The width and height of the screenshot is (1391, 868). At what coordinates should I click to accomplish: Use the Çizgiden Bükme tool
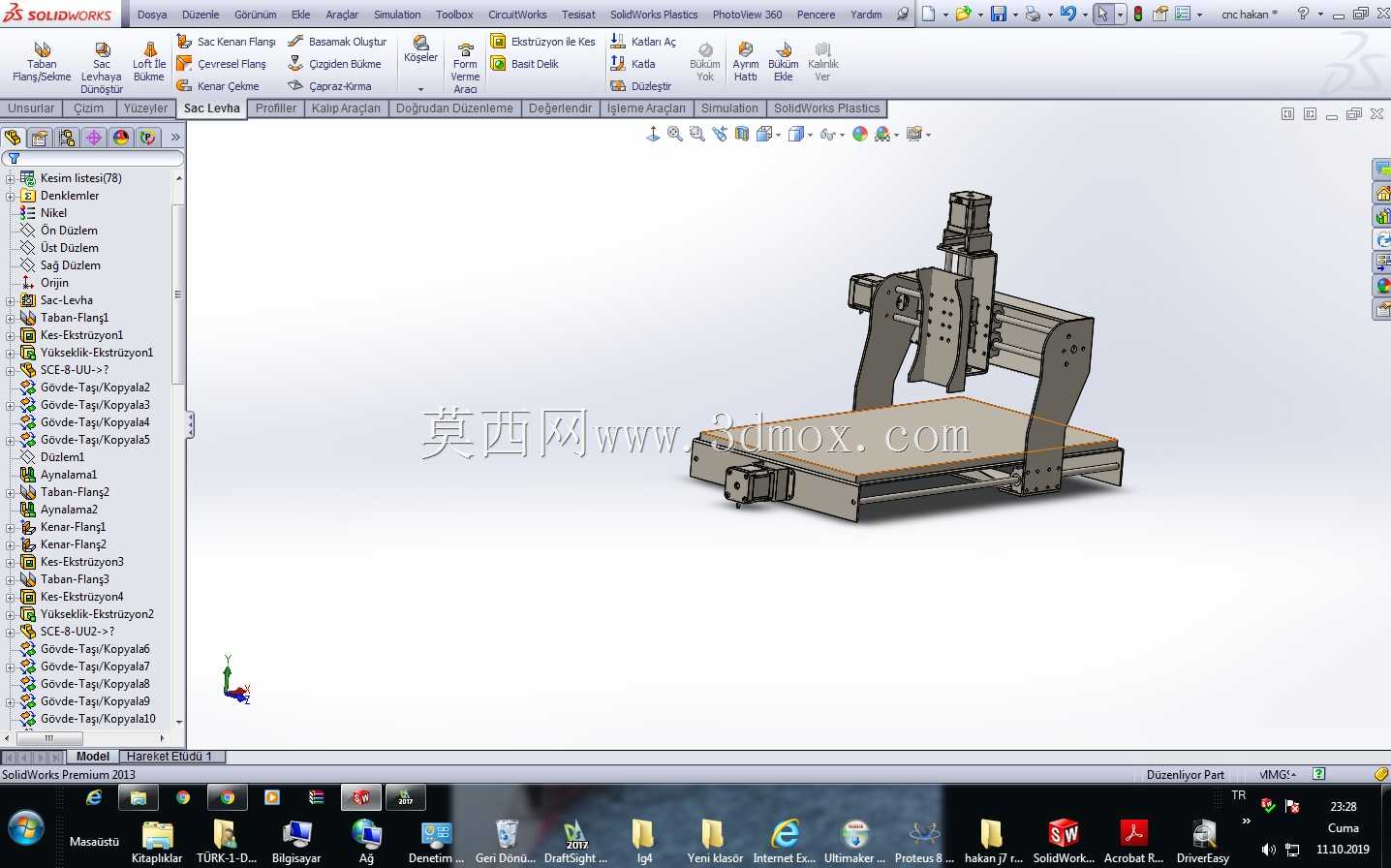[334, 64]
